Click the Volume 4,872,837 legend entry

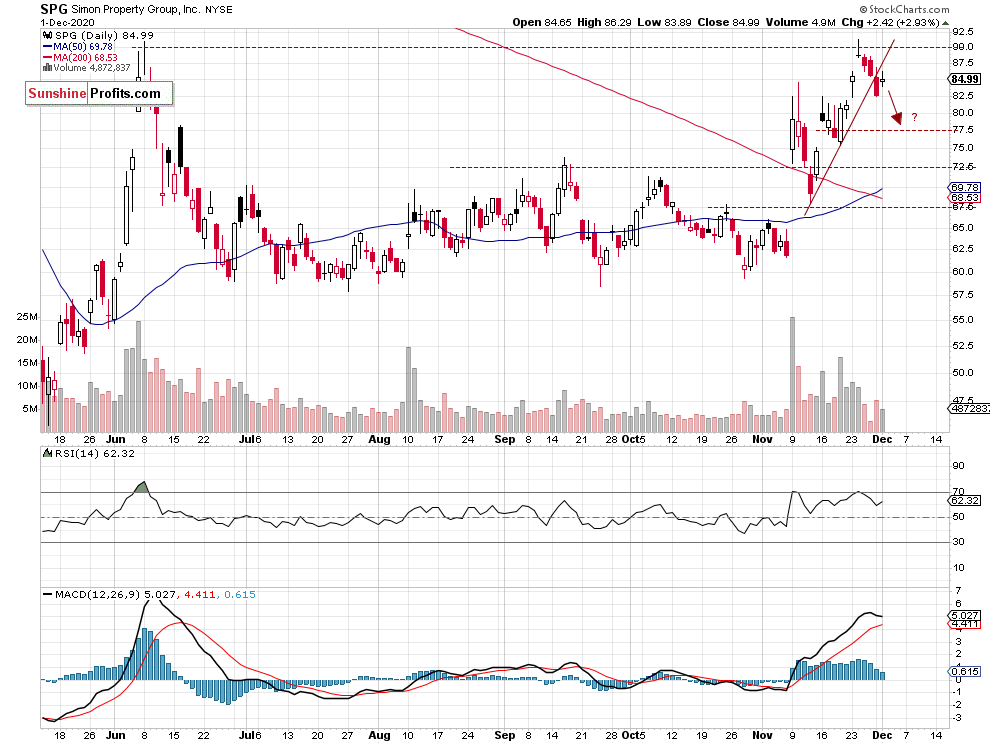(92, 68)
